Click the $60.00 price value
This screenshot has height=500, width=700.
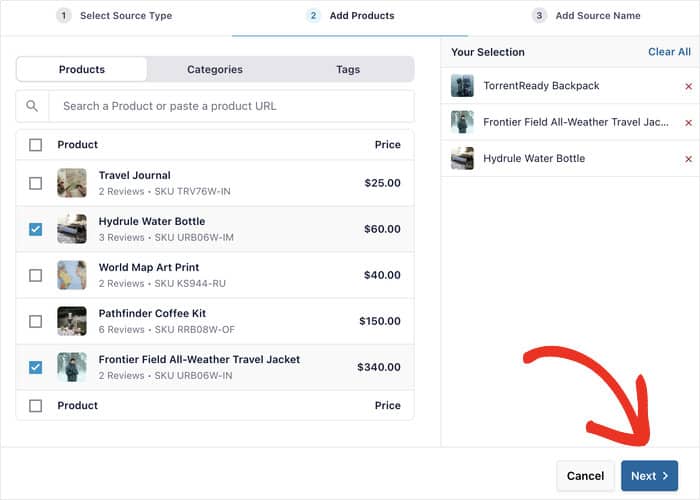(382, 229)
